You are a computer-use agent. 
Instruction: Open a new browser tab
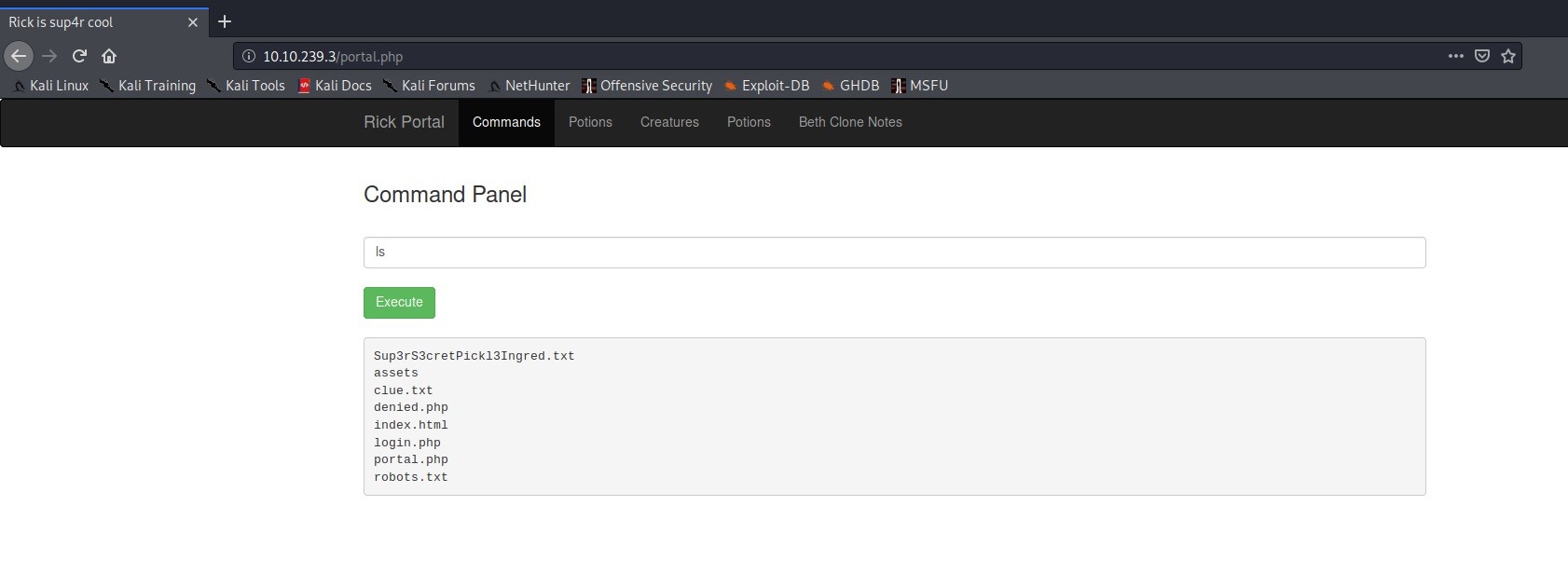tap(225, 21)
